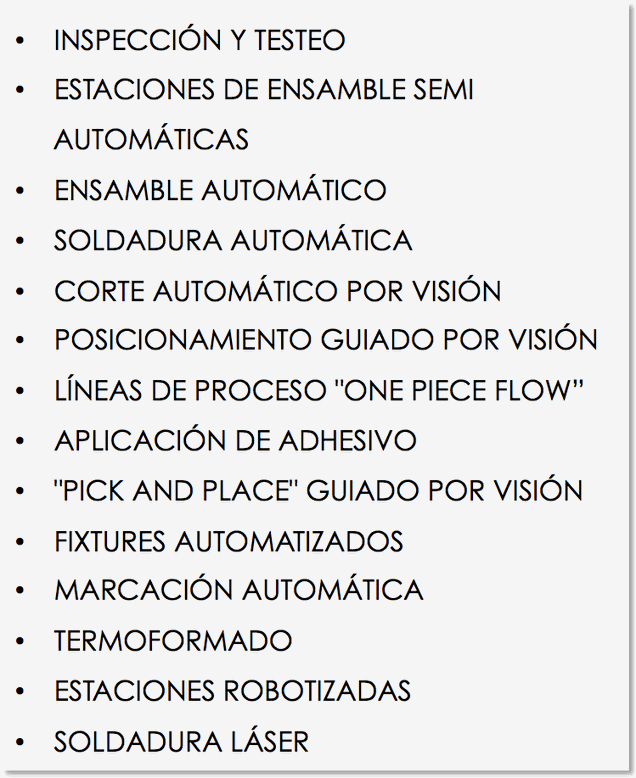Click the bullet before SOLDADURA LÁSER
The width and height of the screenshot is (636, 778).
coord(20,742)
